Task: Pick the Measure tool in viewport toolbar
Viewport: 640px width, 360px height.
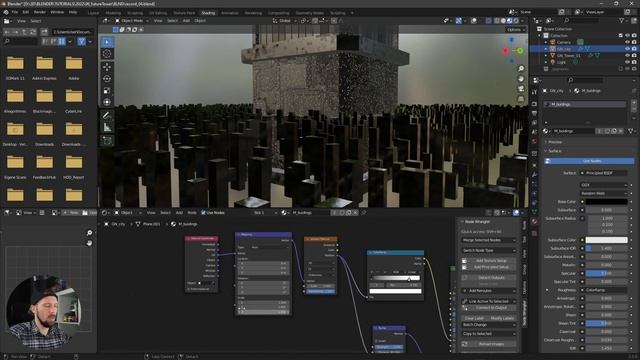Action: coord(107,127)
